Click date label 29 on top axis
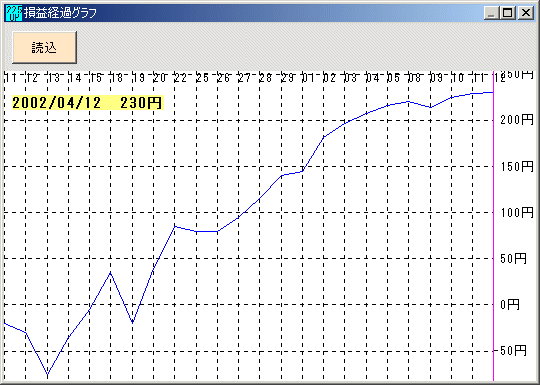540x385 pixels. [287, 79]
